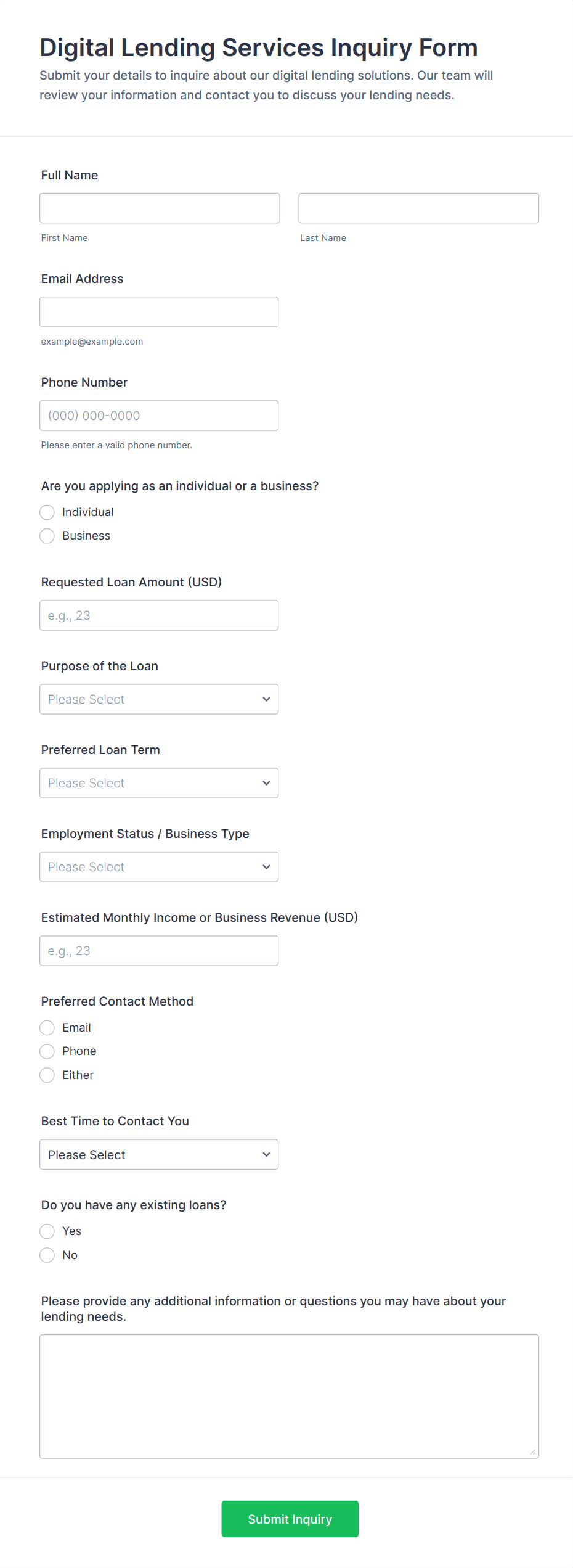Image resolution: width=573 pixels, height=1568 pixels.
Task: Select the Business radio option
Action: [47, 536]
